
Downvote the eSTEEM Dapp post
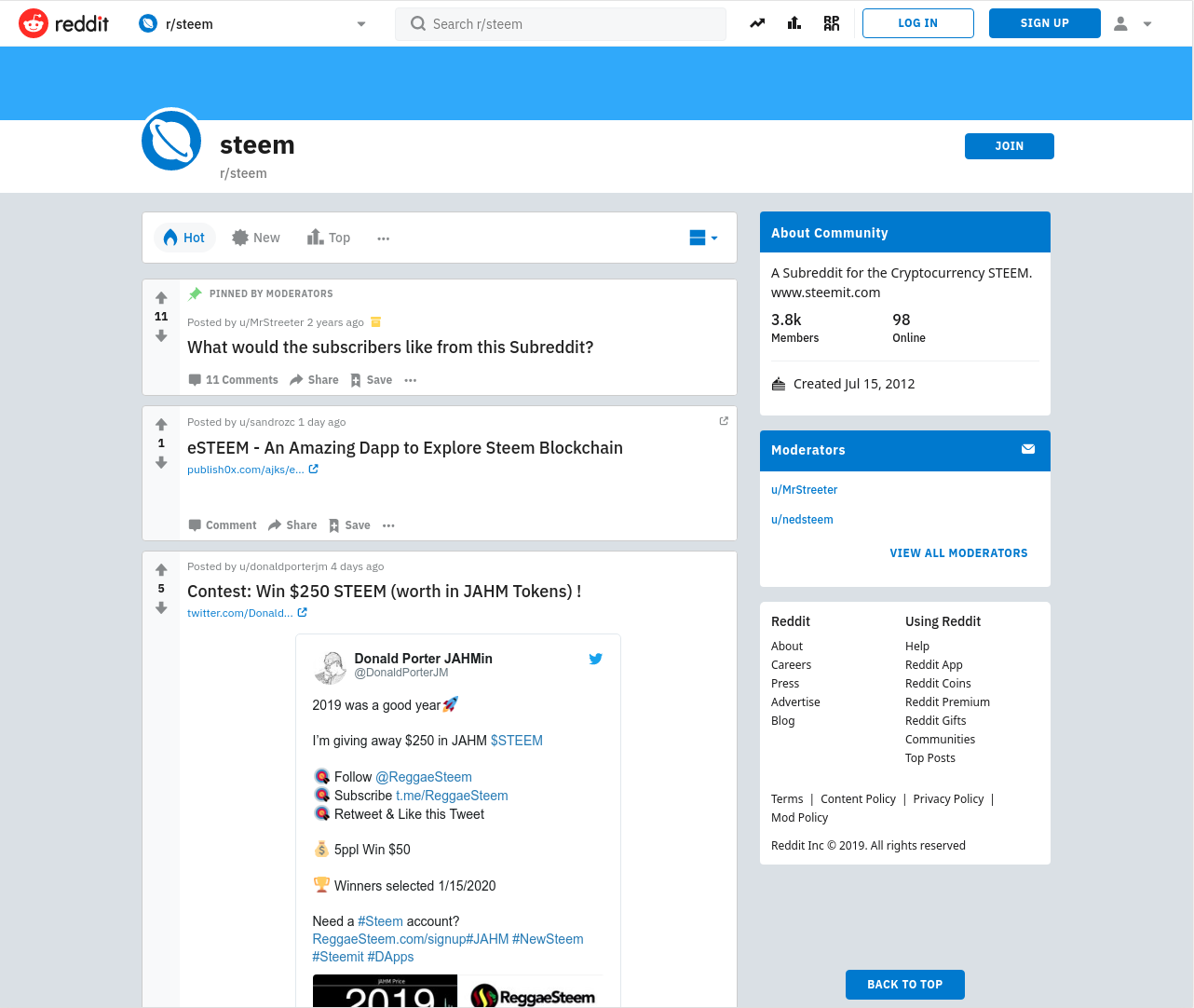(x=161, y=463)
